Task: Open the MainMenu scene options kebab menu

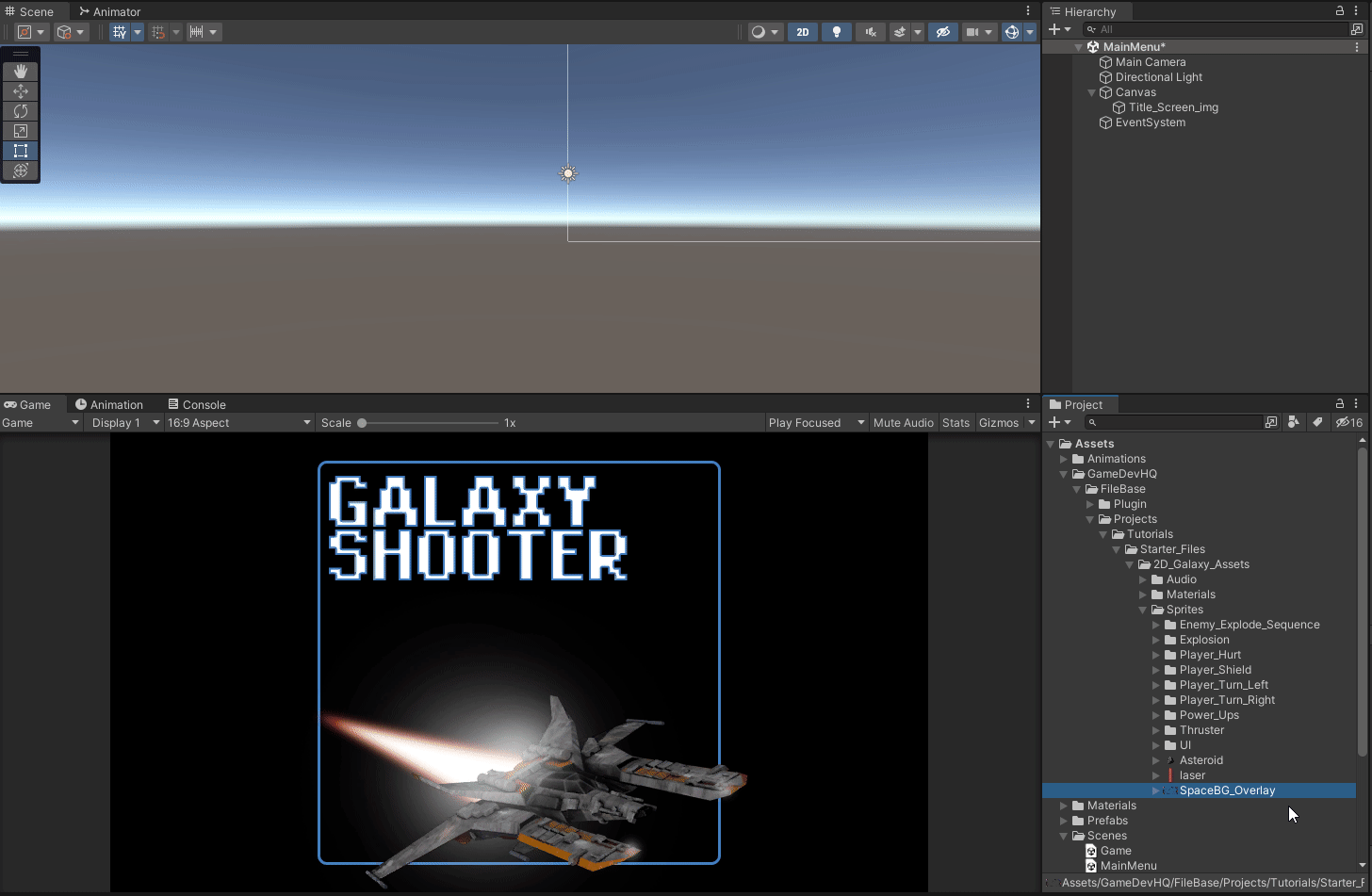Action: (1357, 47)
